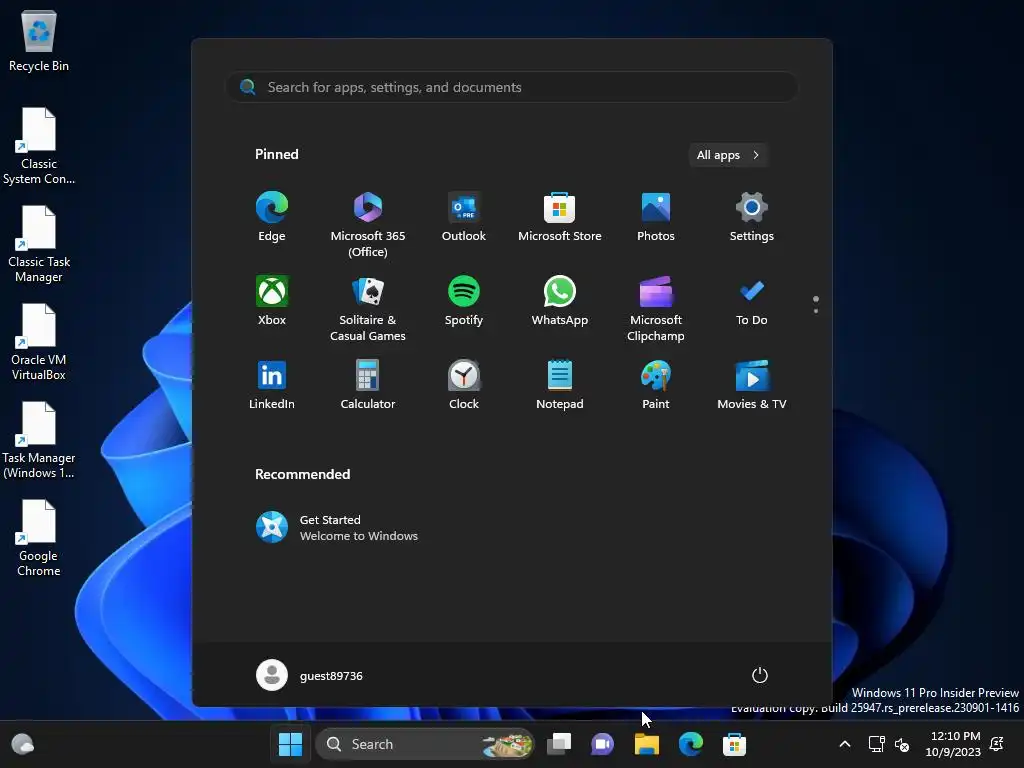This screenshot has height=768, width=1024.
Task: Open Microsoft Store from taskbar
Action: click(734, 744)
